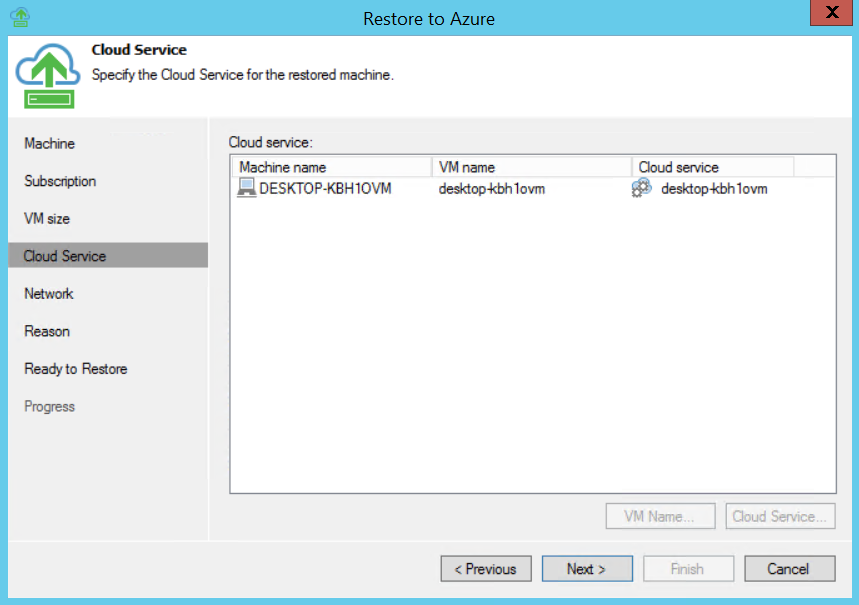Click the large cloud upload wizard icon

tap(48, 76)
